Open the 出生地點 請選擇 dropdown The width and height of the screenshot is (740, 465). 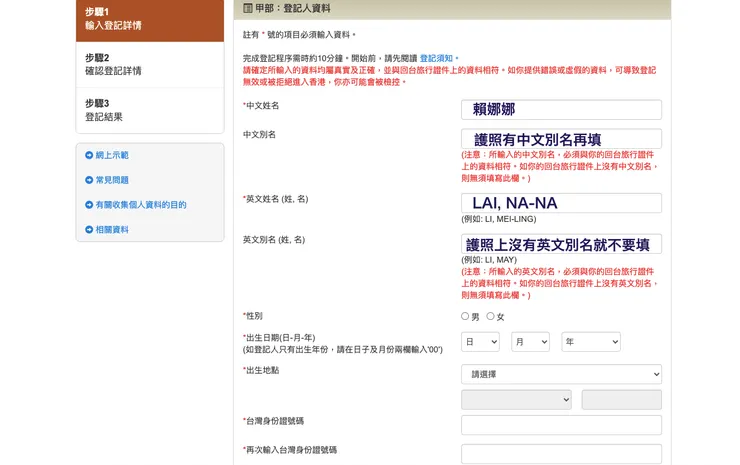click(561, 374)
